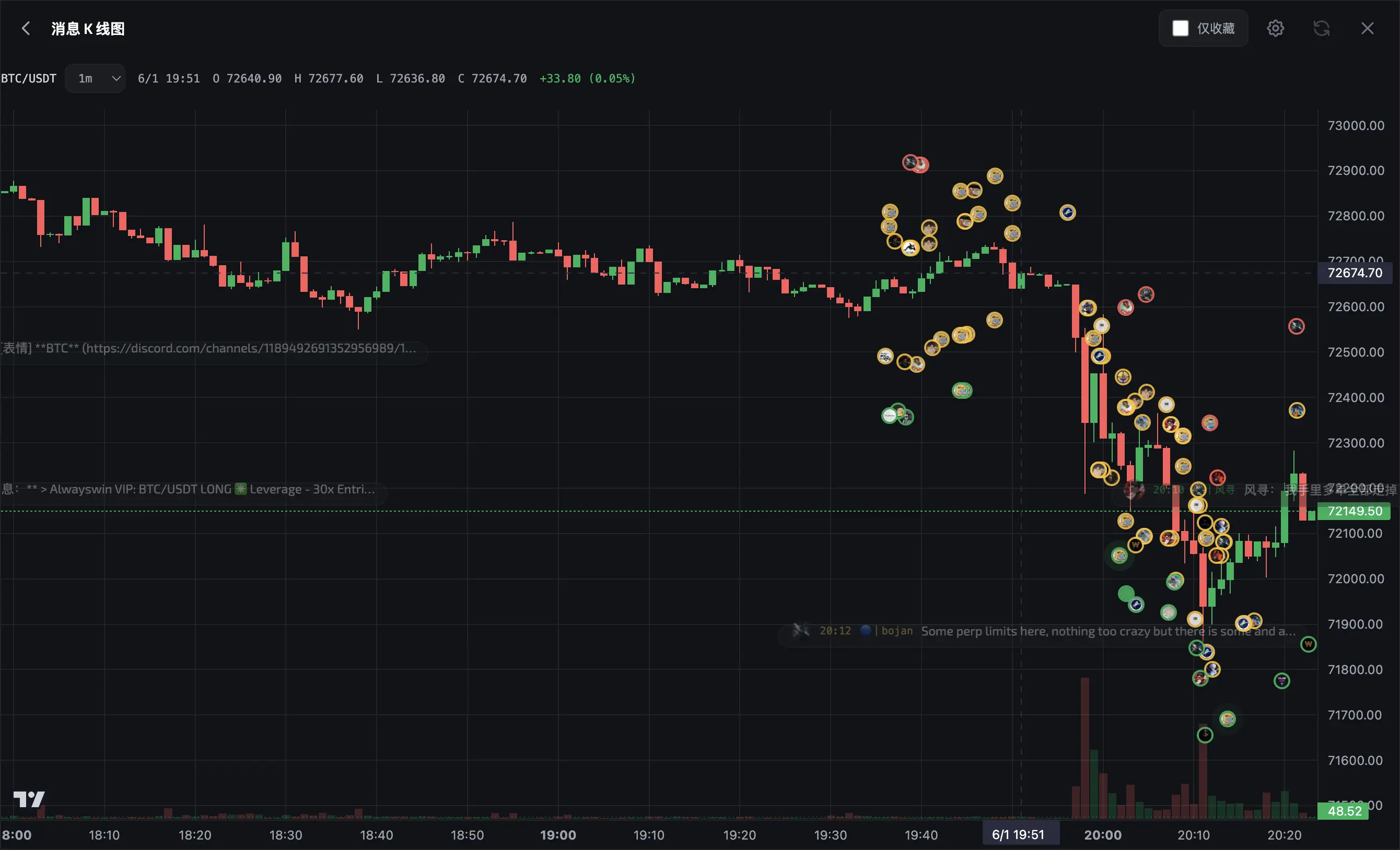Click the 73000.00 price axis label
Screen dimensions: 1400x850
[1356, 125]
